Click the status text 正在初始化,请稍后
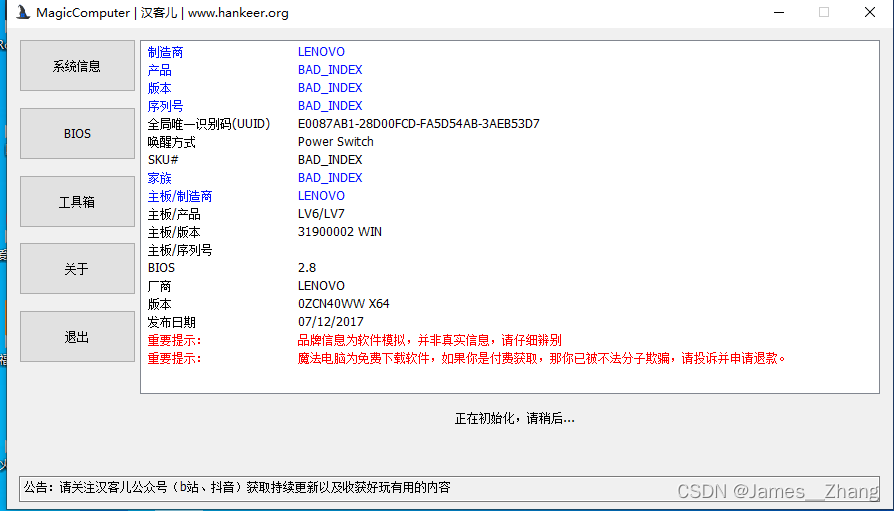Screen dimensions: 894x511 pos(515,419)
